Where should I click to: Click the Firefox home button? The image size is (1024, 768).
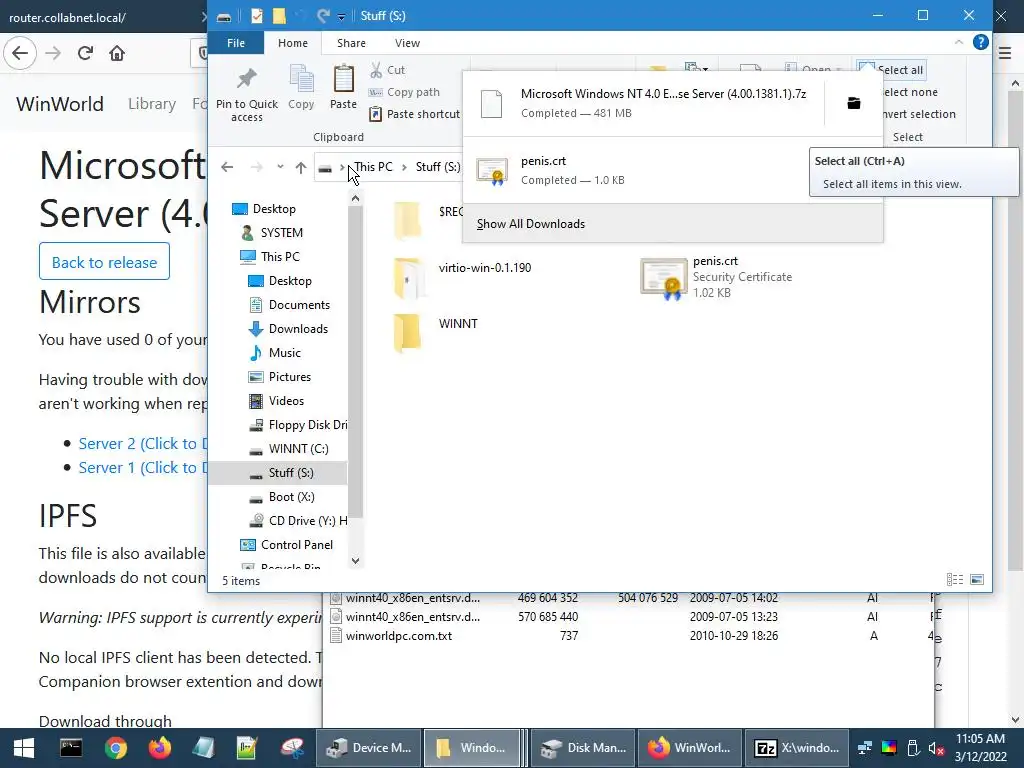(x=117, y=53)
